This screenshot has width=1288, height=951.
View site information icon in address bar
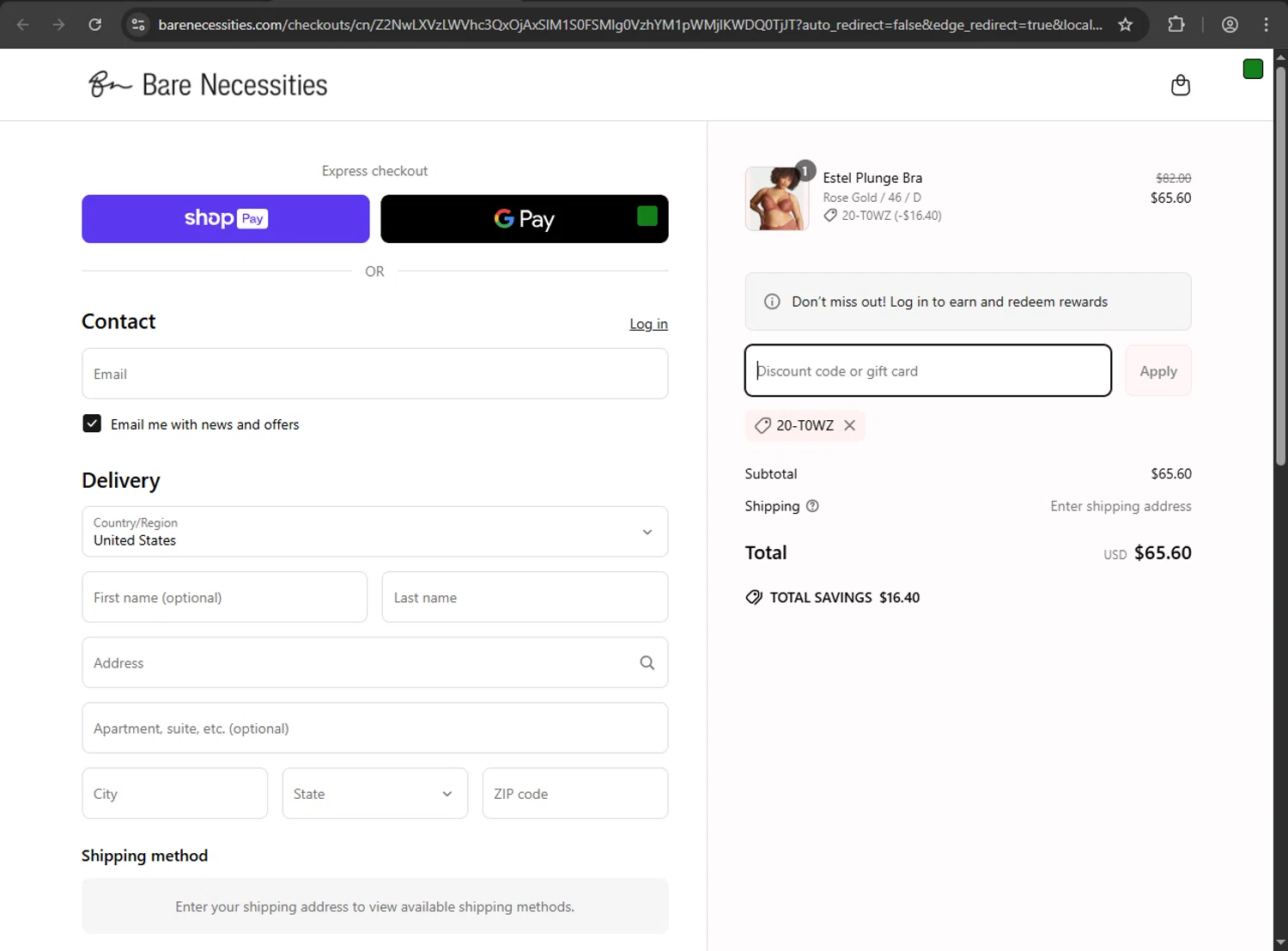(x=138, y=25)
